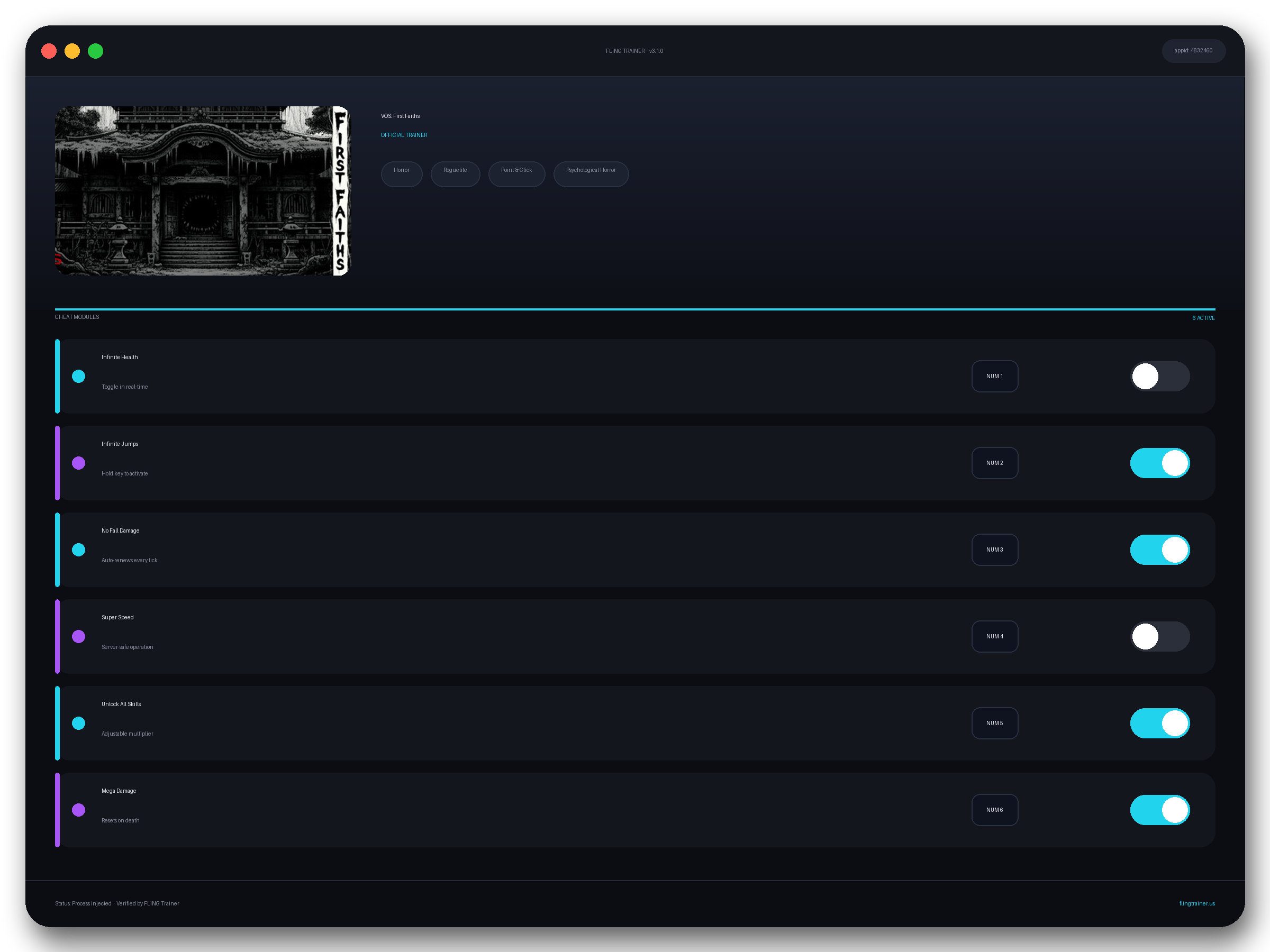1270x952 pixels.
Task: Close the window with red button
Action: 49,51
